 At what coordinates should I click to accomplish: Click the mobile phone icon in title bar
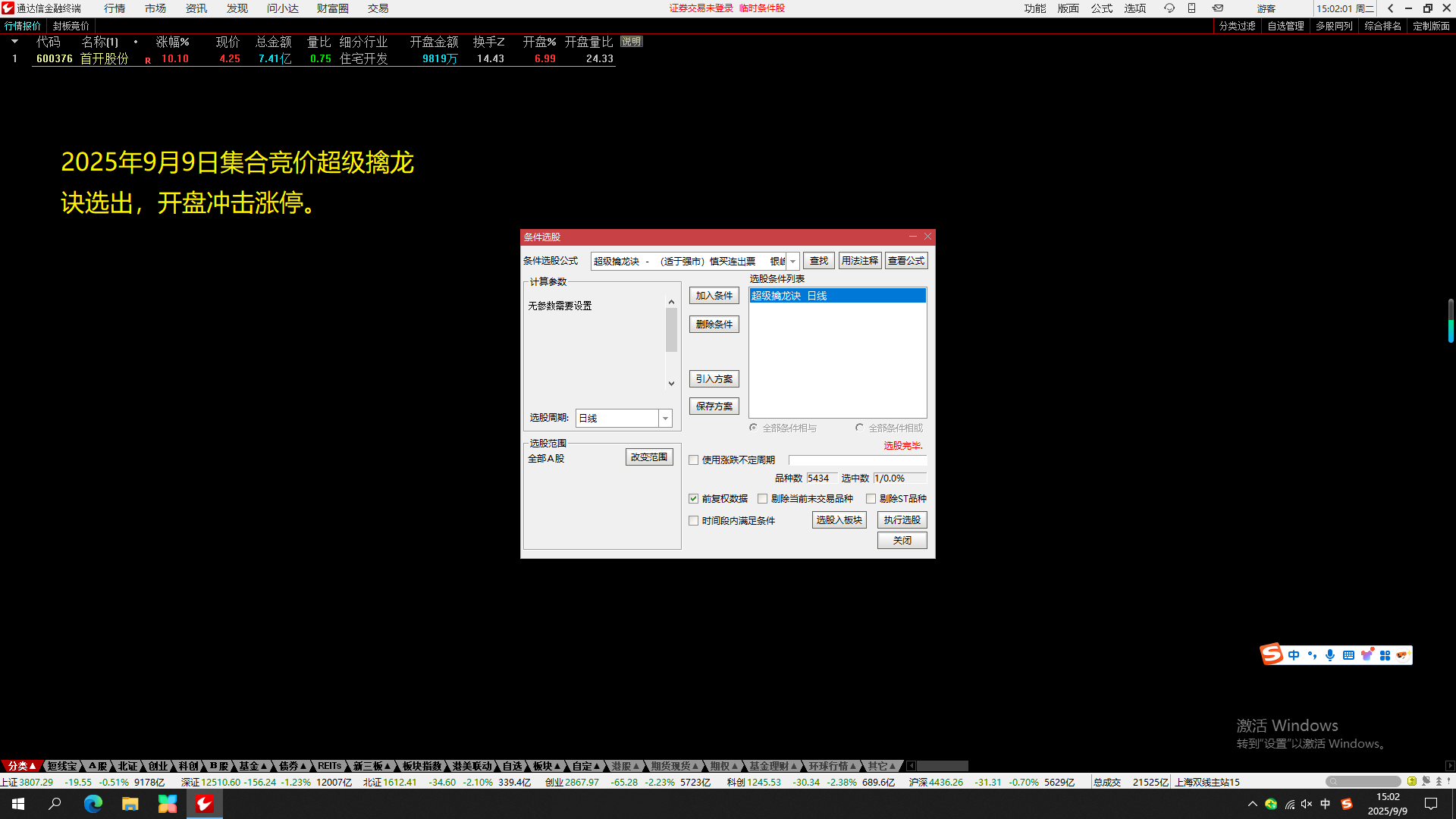[x=1192, y=8]
